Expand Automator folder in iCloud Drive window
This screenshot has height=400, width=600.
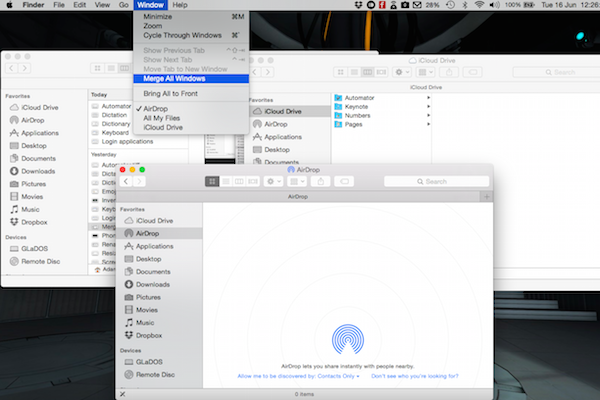(429, 98)
